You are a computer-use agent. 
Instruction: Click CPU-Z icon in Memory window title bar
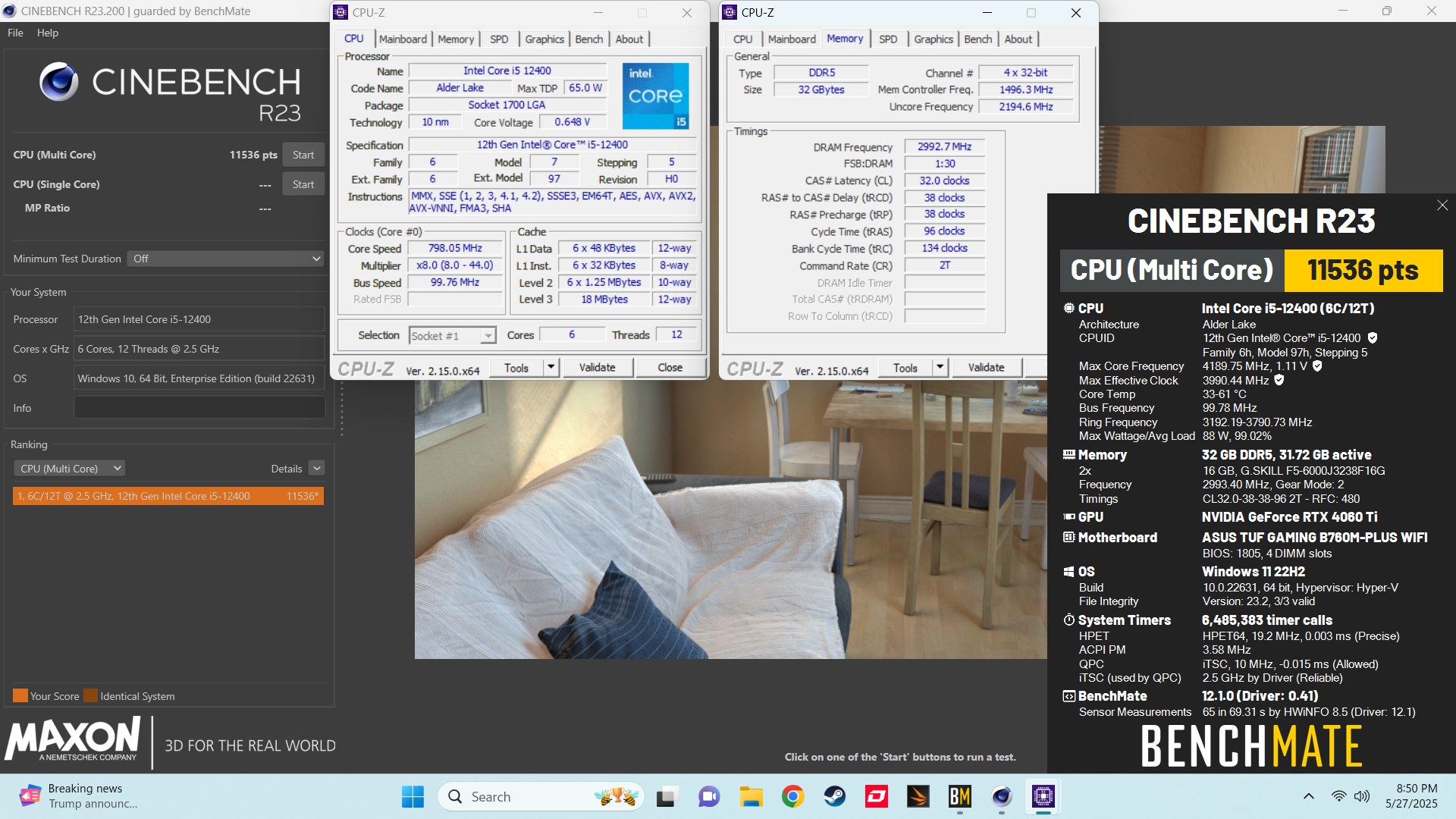pos(730,12)
